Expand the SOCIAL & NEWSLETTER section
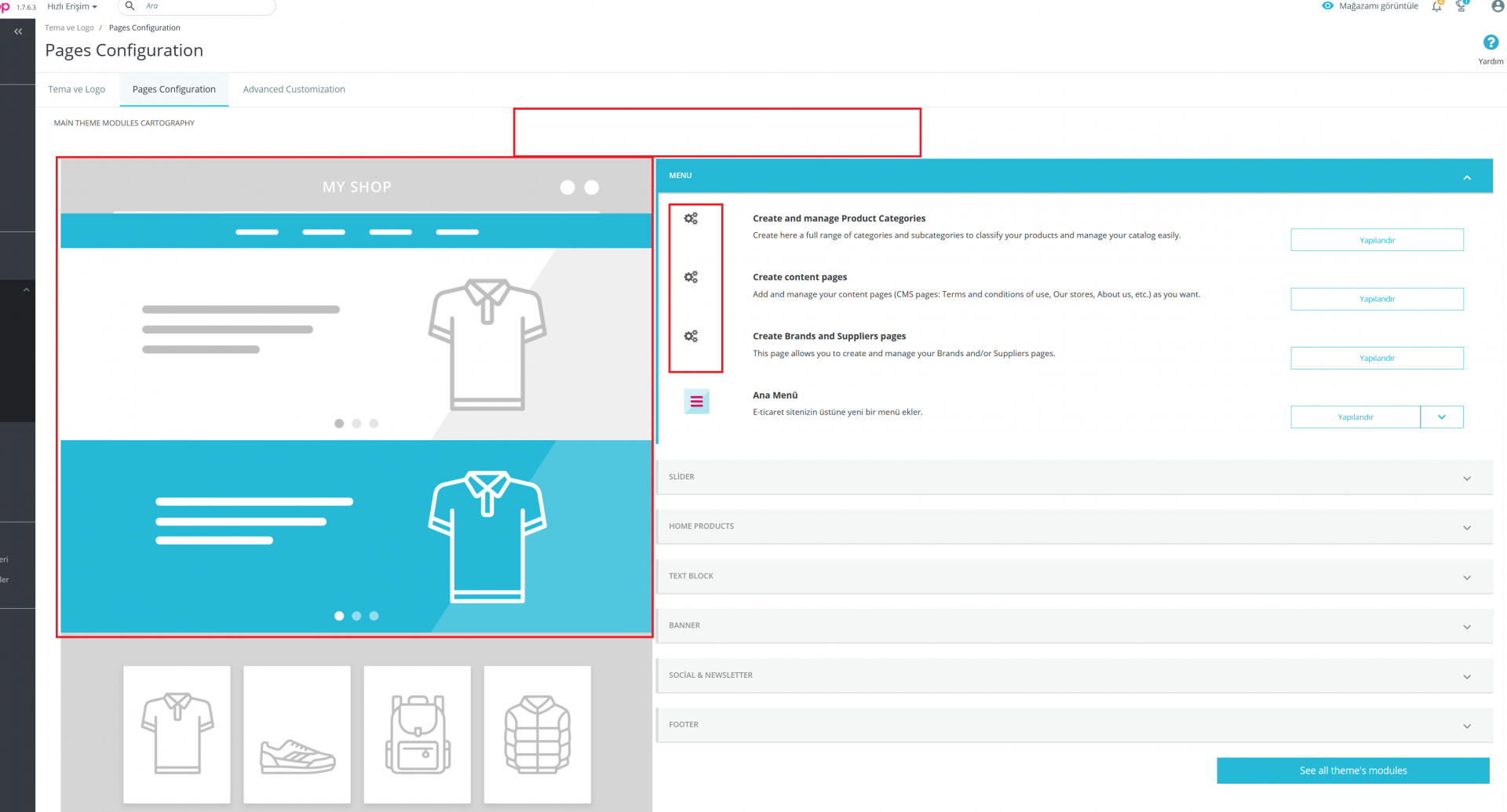This screenshot has height=812, width=1507. pos(1467,676)
